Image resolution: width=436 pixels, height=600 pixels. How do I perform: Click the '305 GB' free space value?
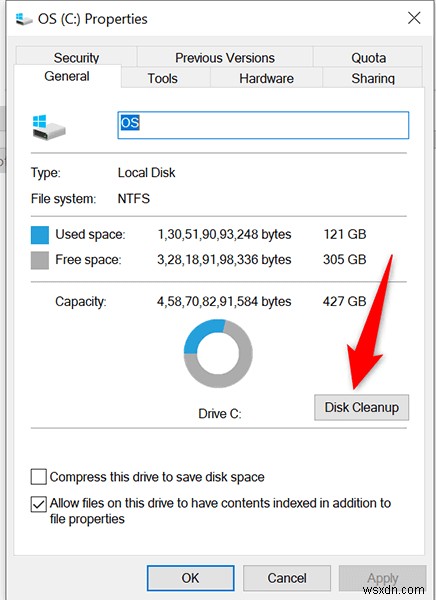coord(345,259)
